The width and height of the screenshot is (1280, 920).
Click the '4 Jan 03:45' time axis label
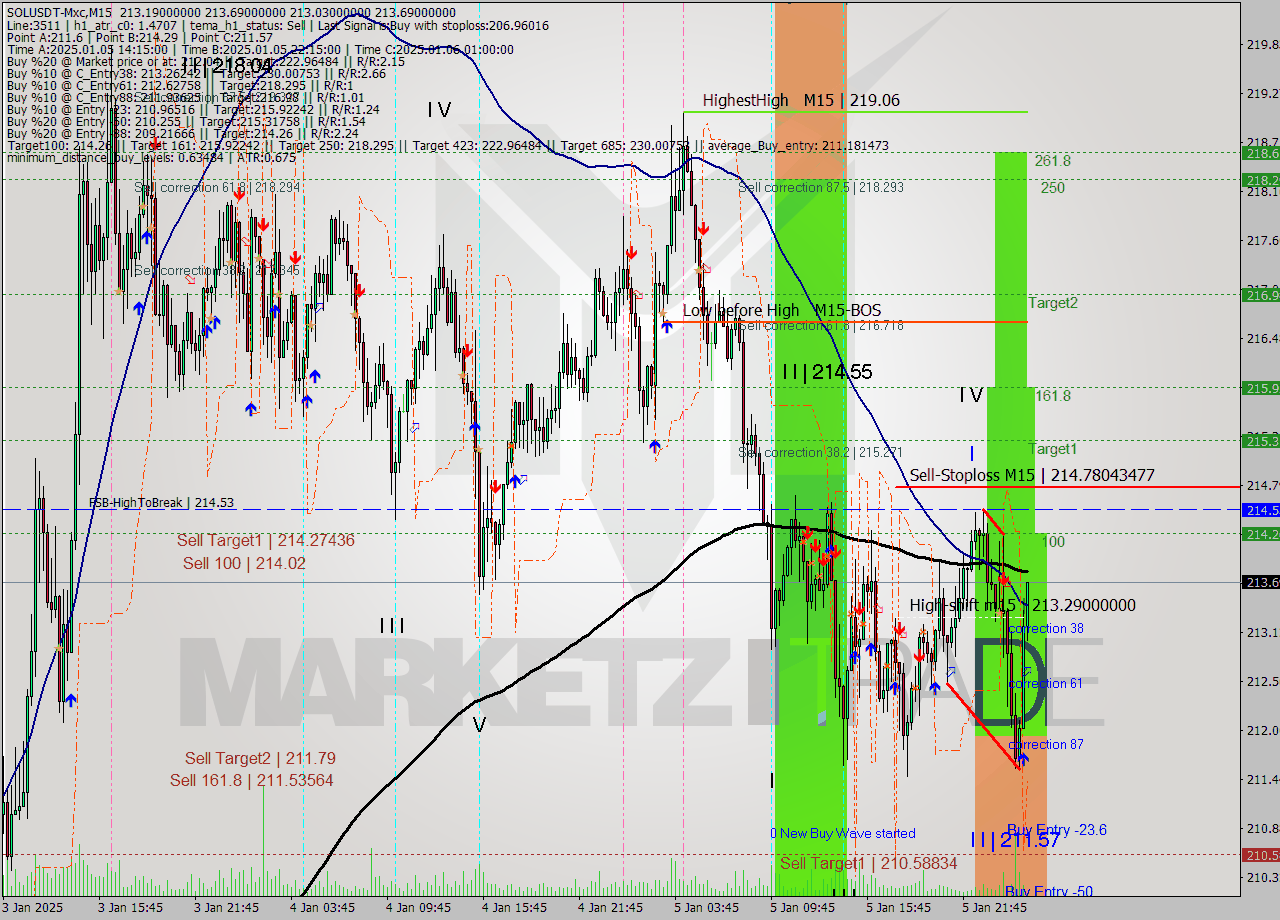point(322,907)
